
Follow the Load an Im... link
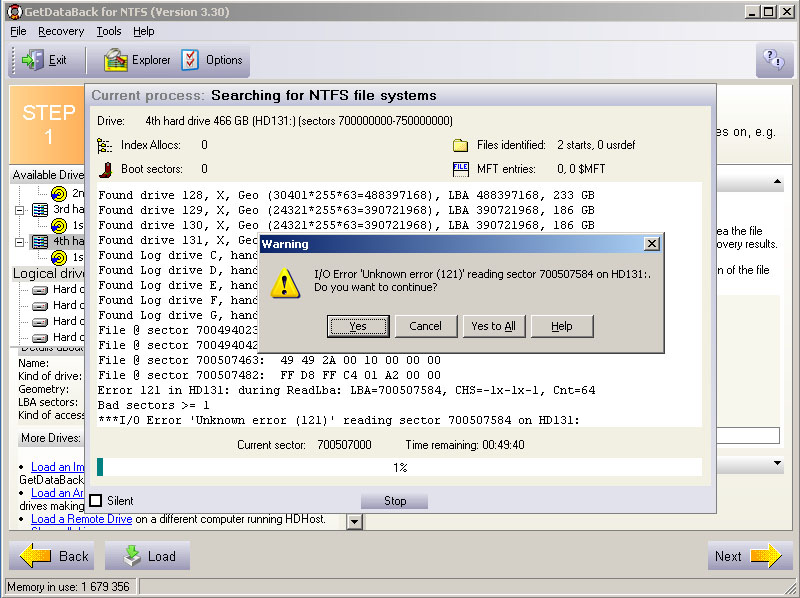(58, 467)
